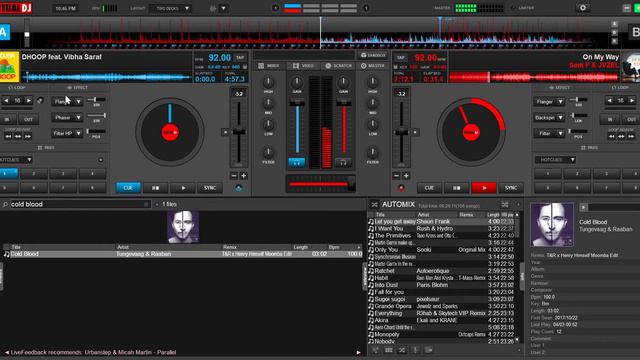Select the Cold Blood track row in results

tap(182, 254)
